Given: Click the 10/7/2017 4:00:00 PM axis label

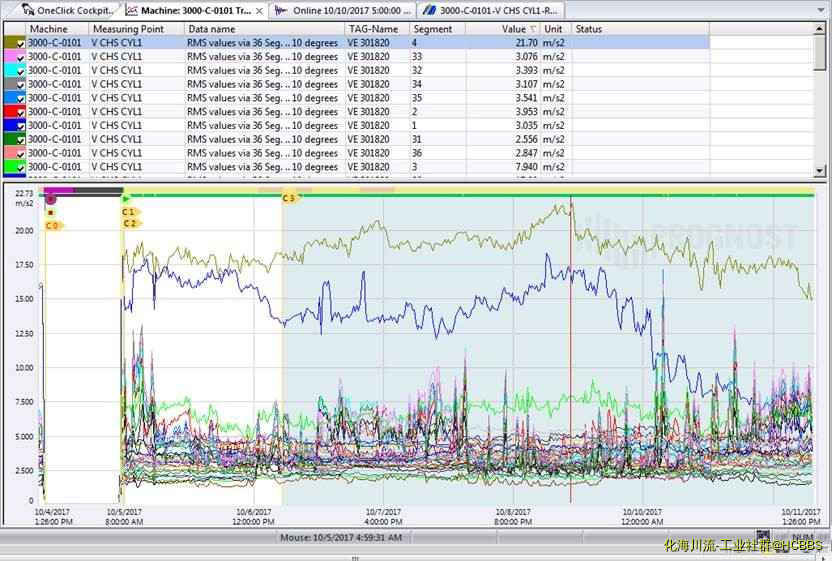Looking at the screenshot, I should (x=383, y=517).
